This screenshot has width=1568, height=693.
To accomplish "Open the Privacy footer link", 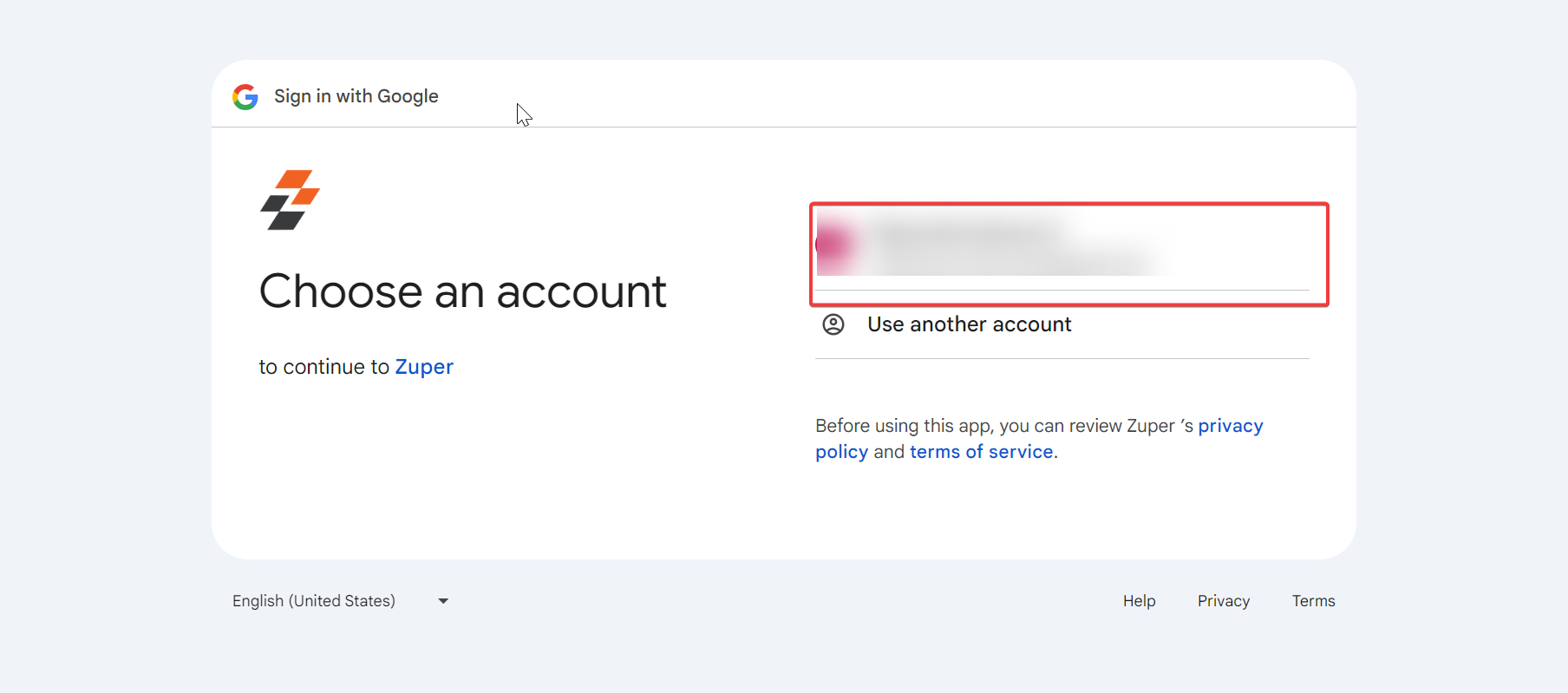I will pyautogui.click(x=1224, y=601).
